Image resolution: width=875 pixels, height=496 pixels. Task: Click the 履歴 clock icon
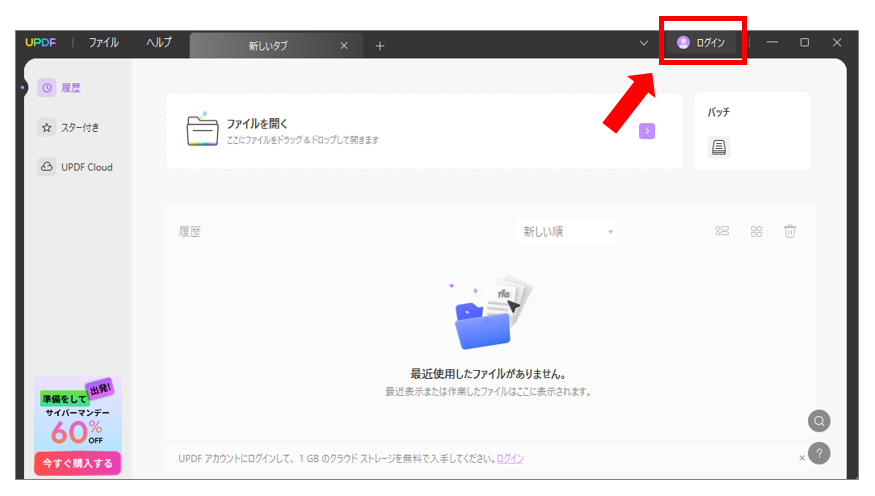click(x=47, y=88)
